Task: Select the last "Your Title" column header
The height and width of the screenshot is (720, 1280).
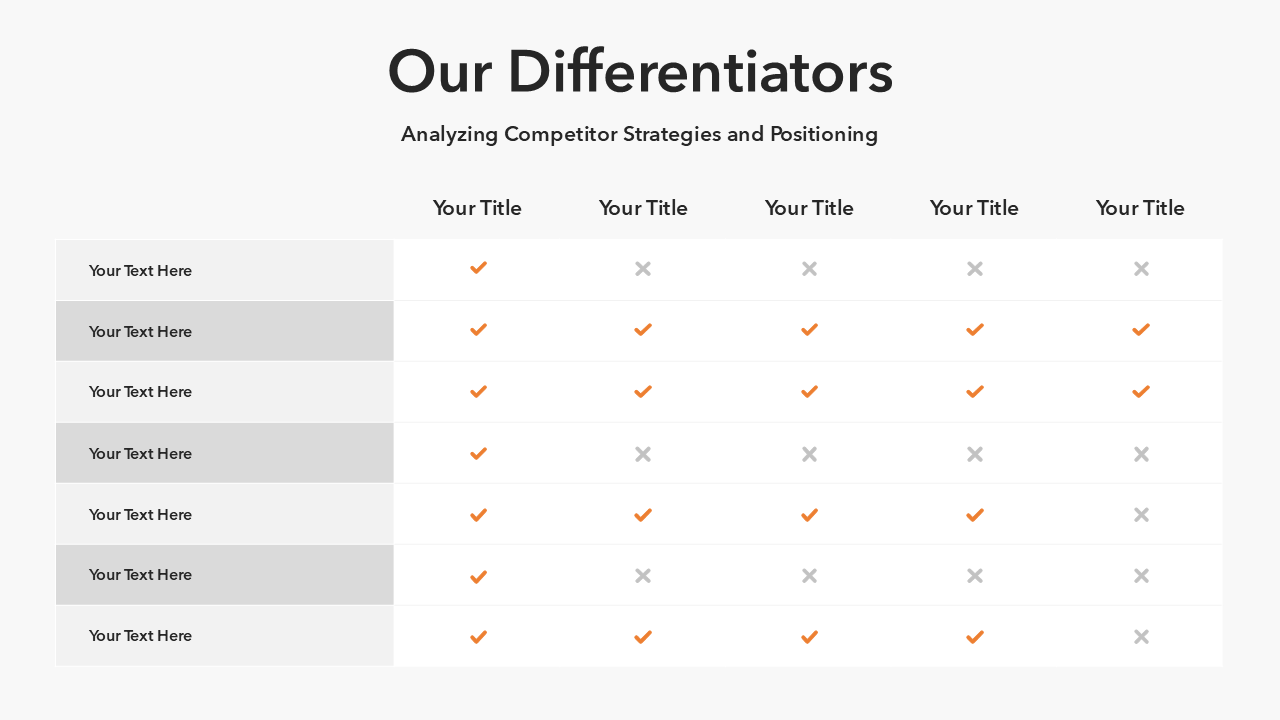Action: click(1140, 208)
